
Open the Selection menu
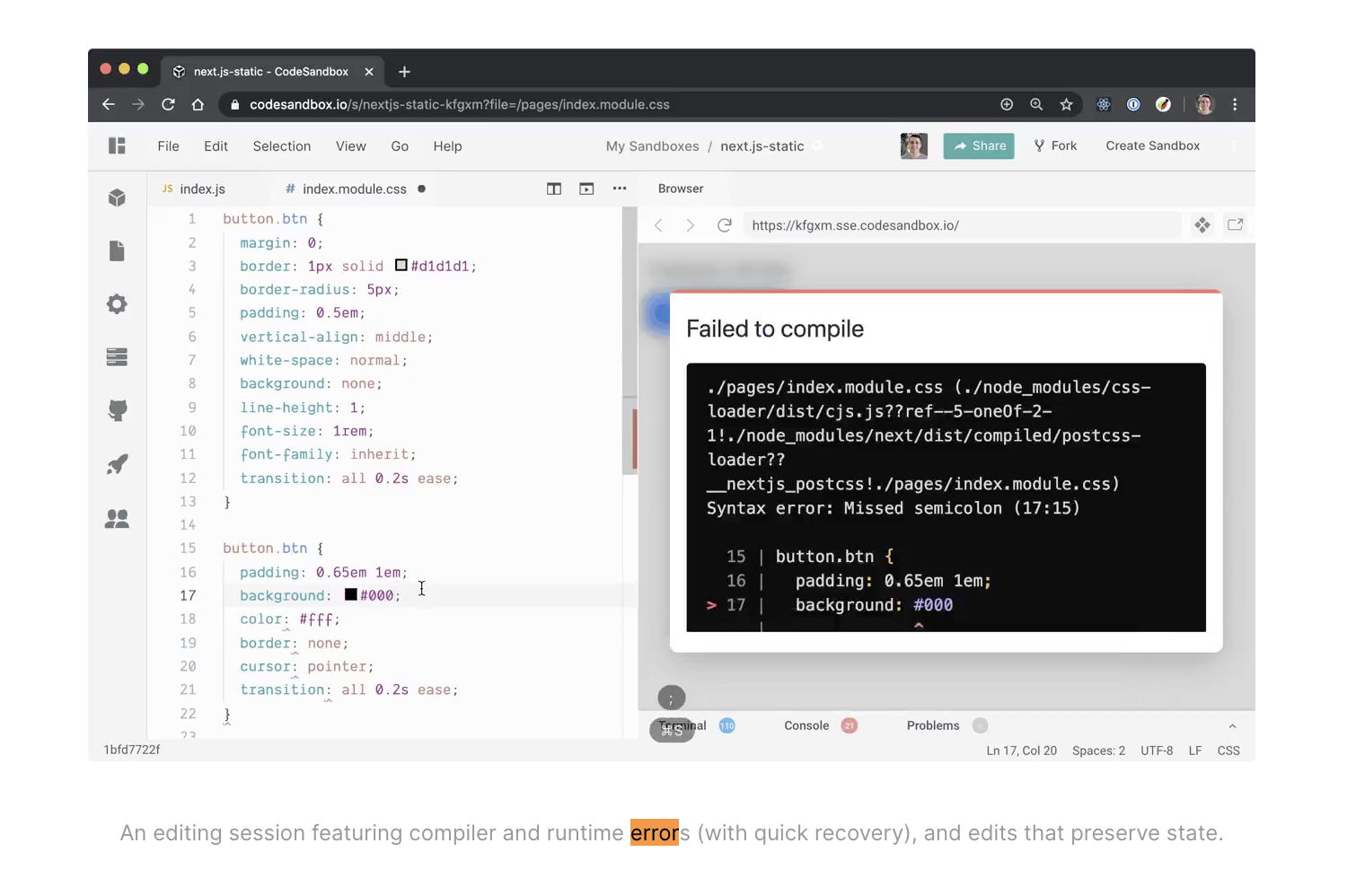pyautogui.click(x=281, y=145)
